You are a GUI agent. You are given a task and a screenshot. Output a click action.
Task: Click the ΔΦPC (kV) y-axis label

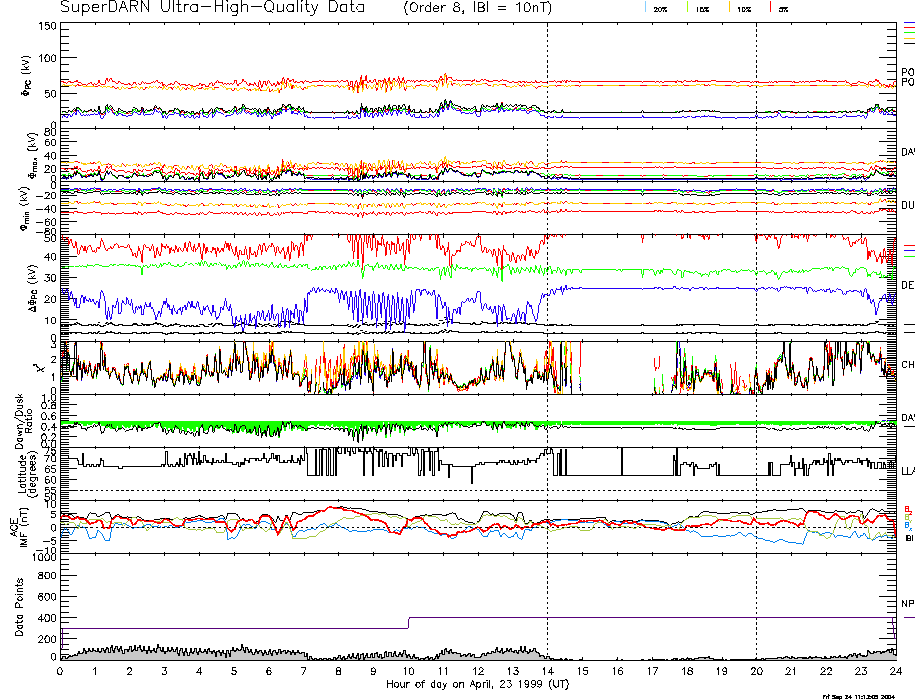[14, 286]
